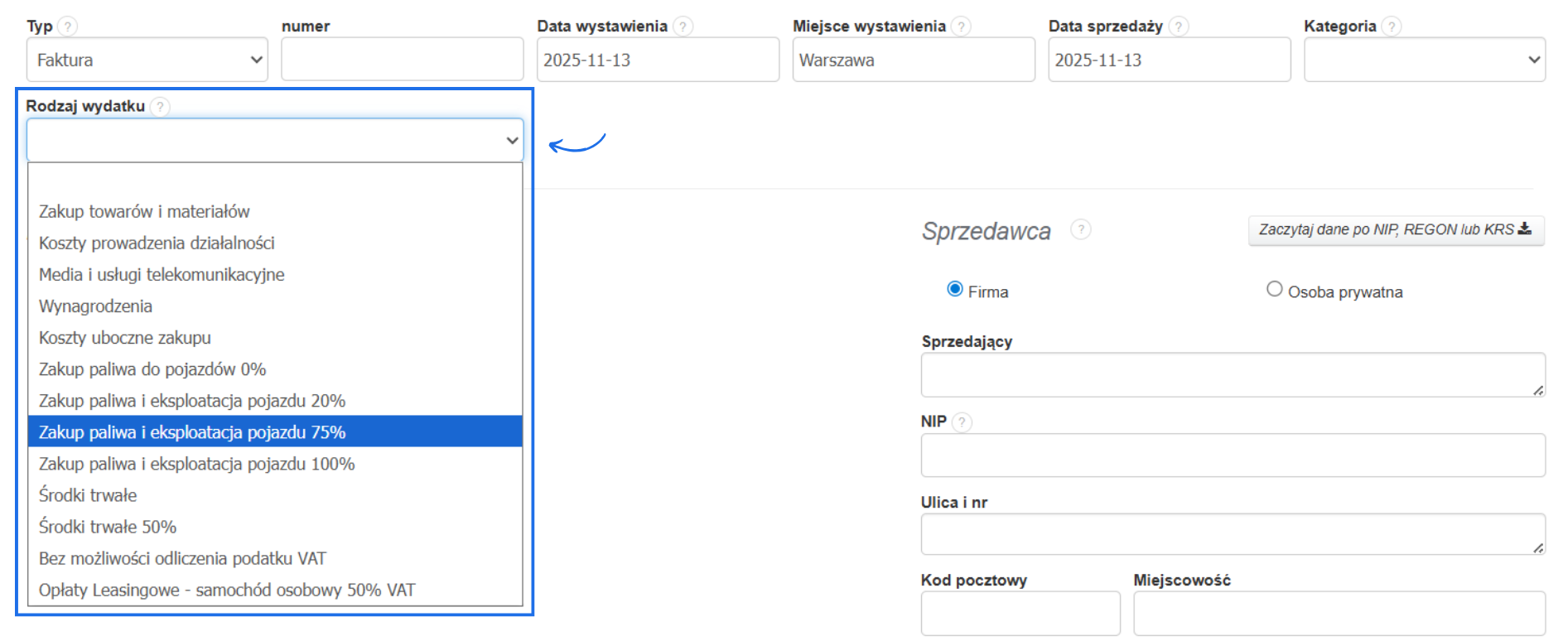Pick Koszty prowadzenia działalności from list
The width and height of the screenshot is (1568, 641).
pos(157,243)
